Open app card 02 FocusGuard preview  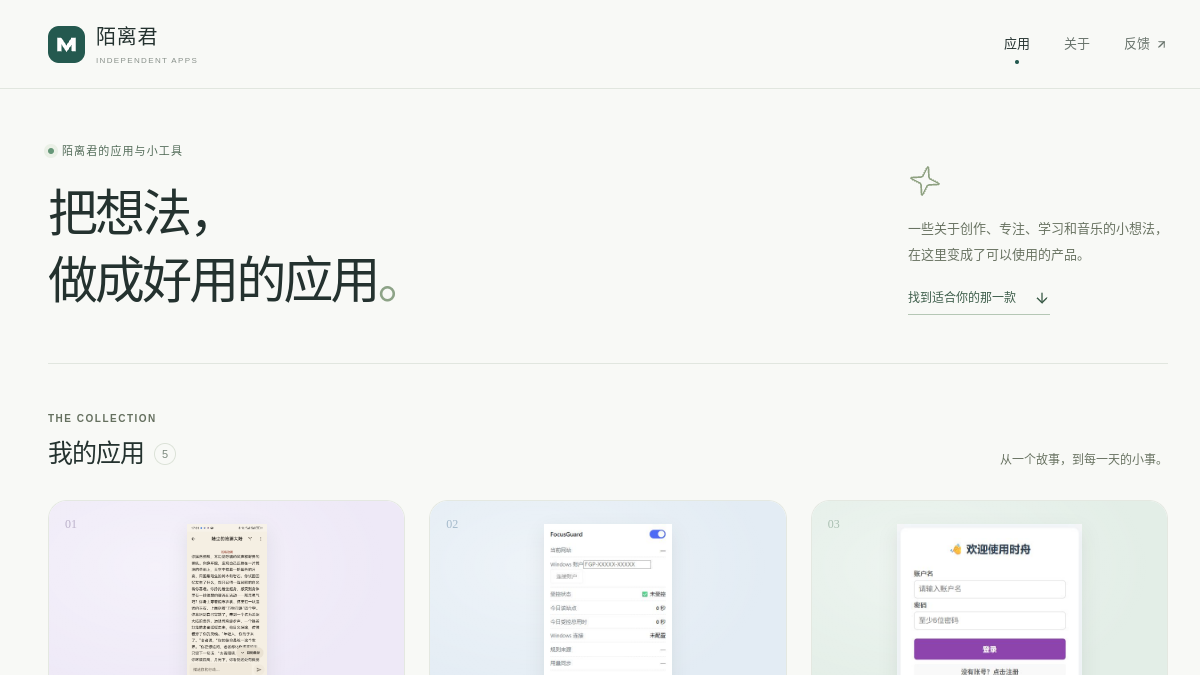click(608, 599)
